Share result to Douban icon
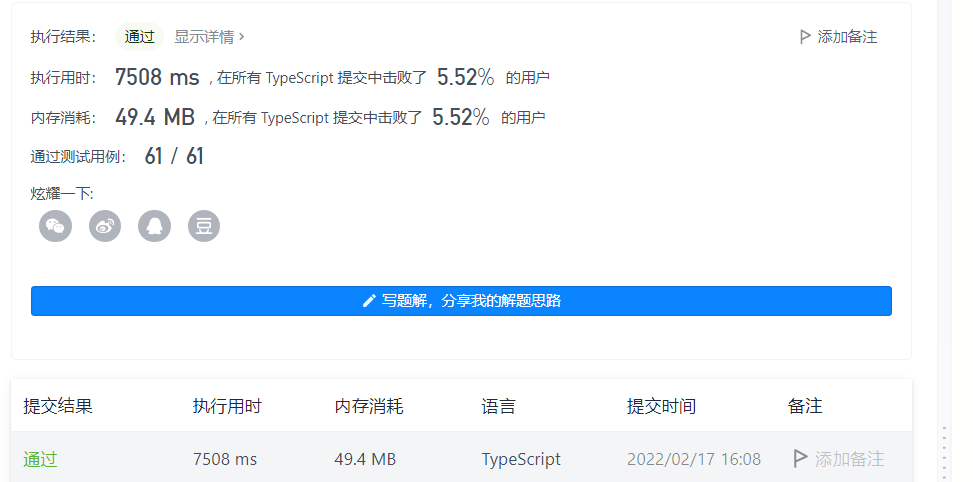This screenshot has width=973, height=482. pos(204,226)
